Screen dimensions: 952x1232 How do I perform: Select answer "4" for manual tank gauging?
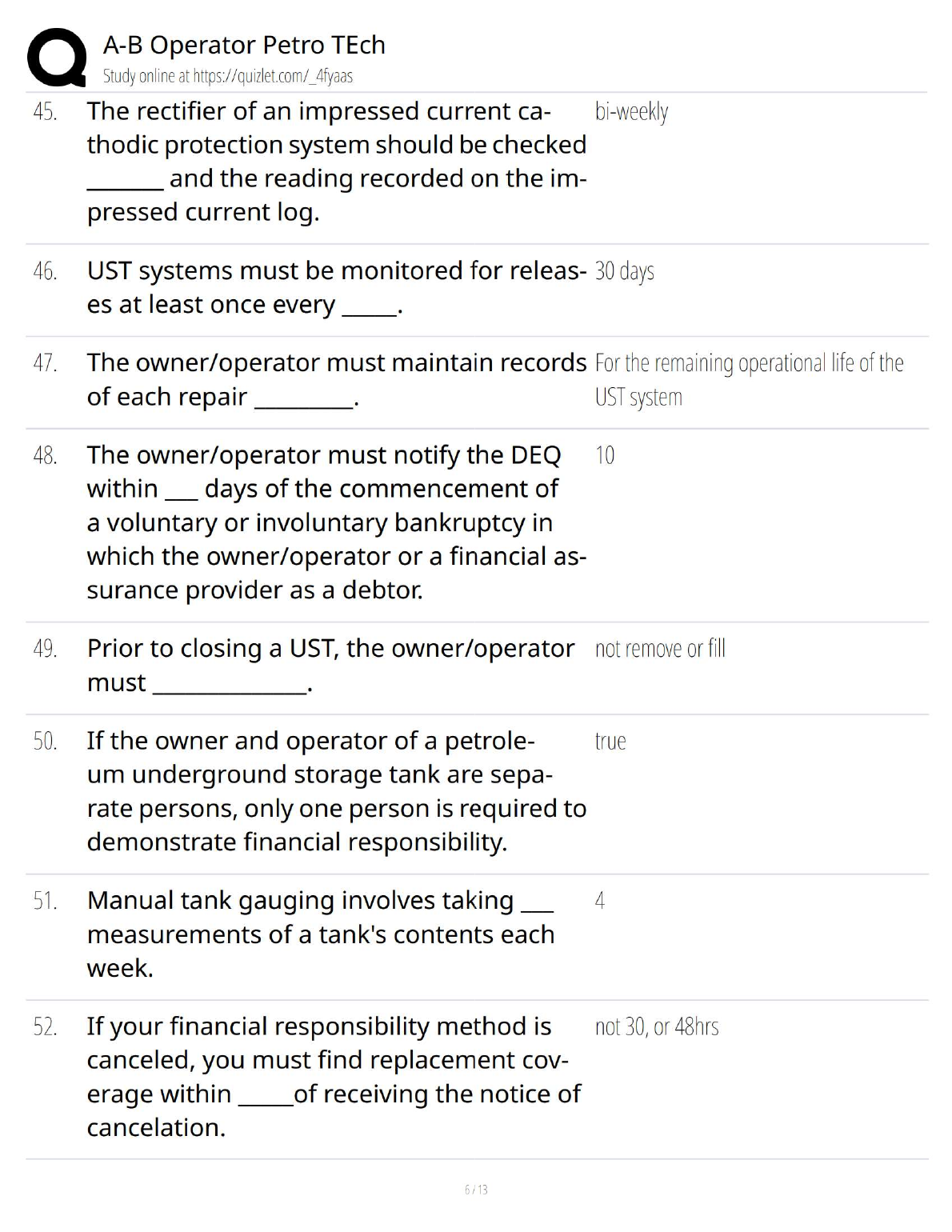600,901
